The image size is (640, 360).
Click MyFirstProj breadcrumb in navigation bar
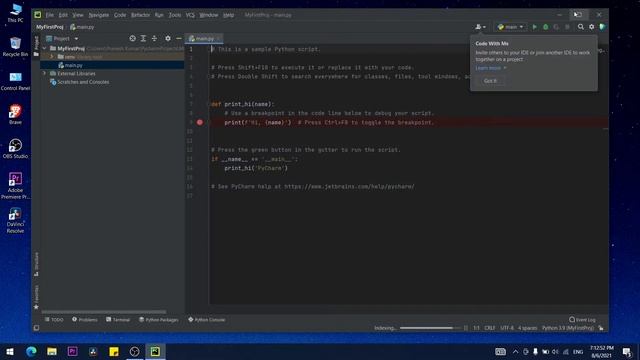pyautogui.click(x=50, y=27)
